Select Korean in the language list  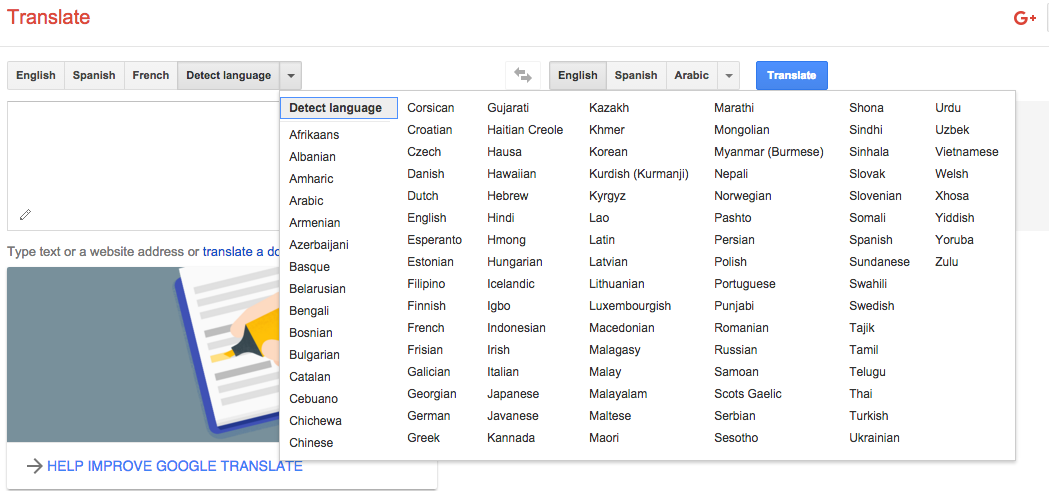(x=608, y=152)
